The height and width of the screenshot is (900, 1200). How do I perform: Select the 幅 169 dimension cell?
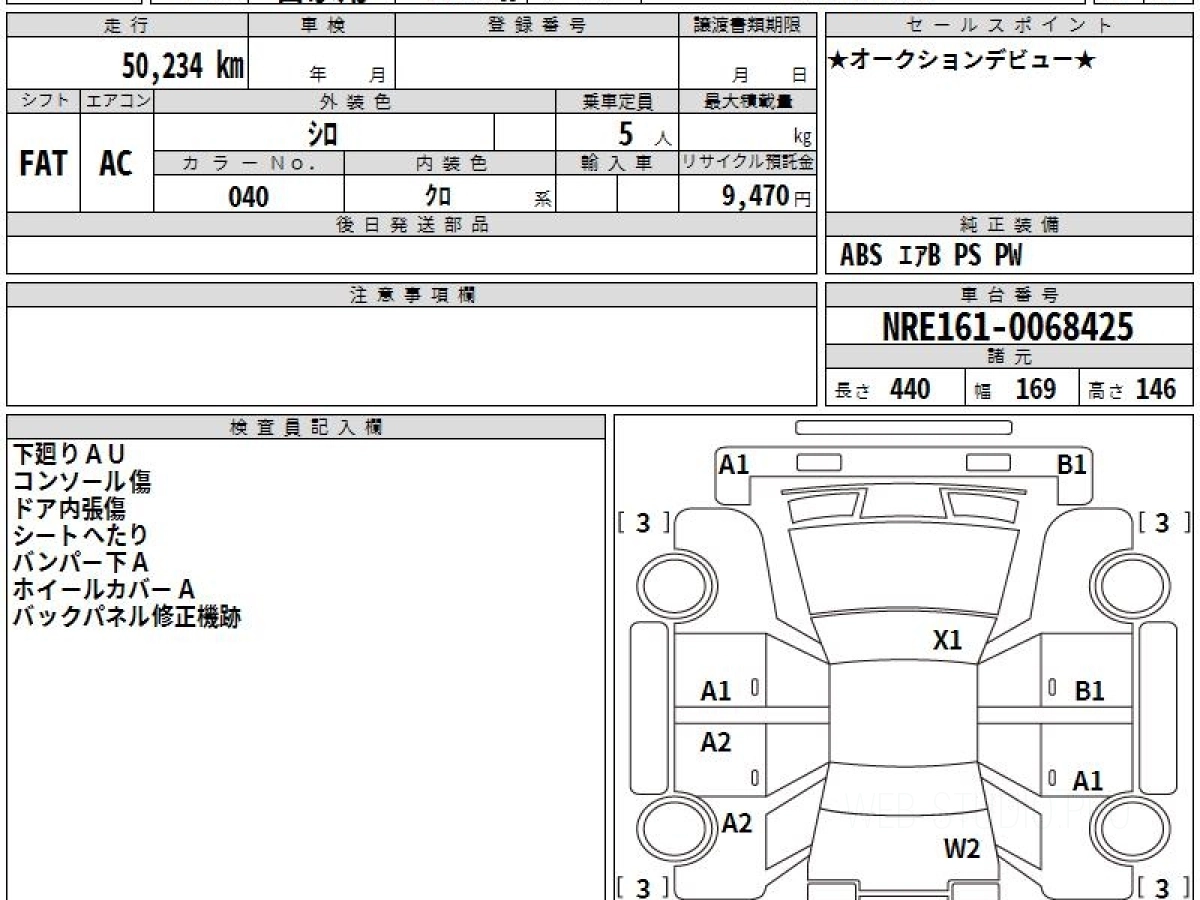[x=1022, y=389]
